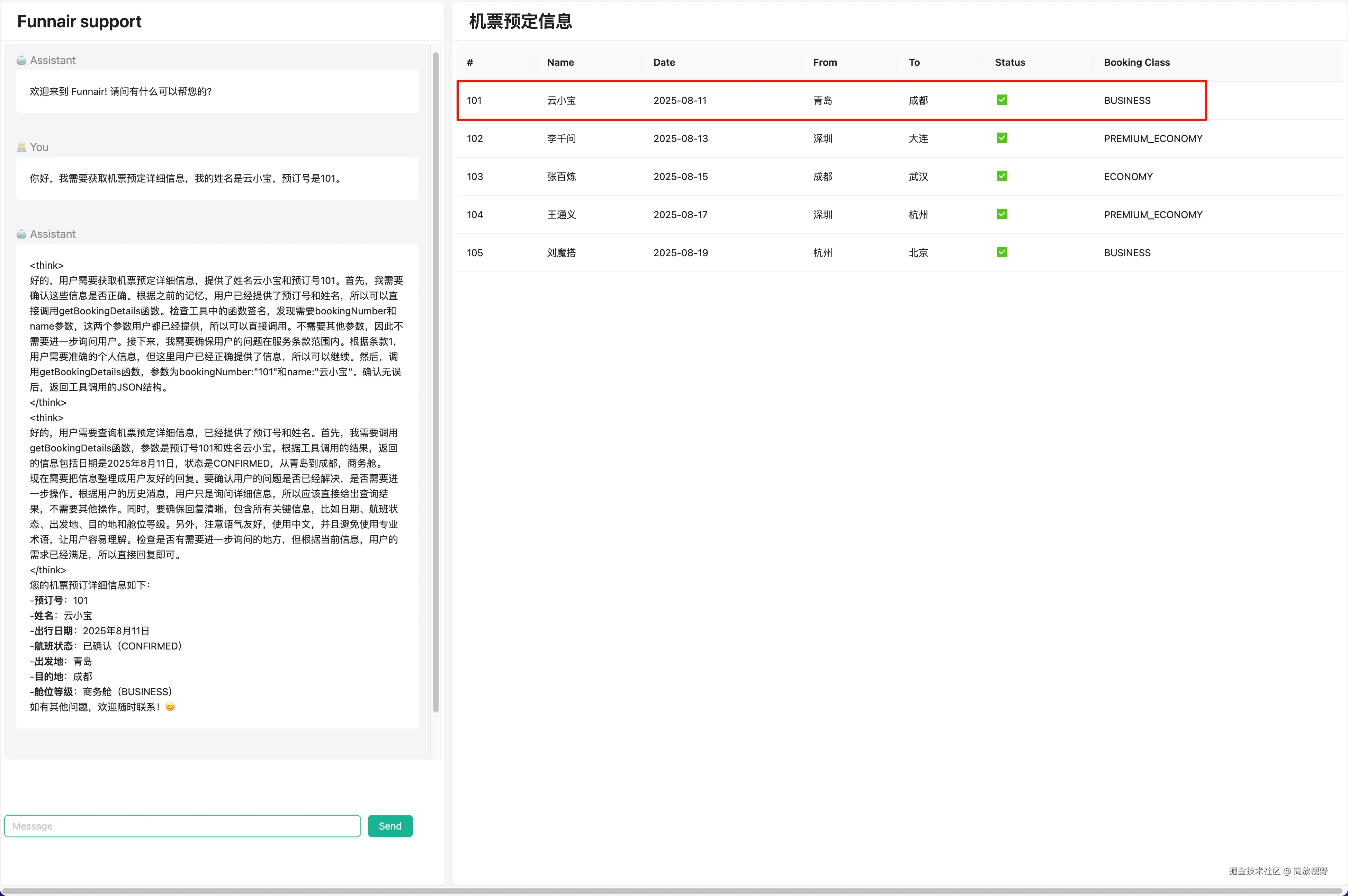1348x896 pixels.
Task: Click the status checkmark for booking 105
Action: 1002,253
